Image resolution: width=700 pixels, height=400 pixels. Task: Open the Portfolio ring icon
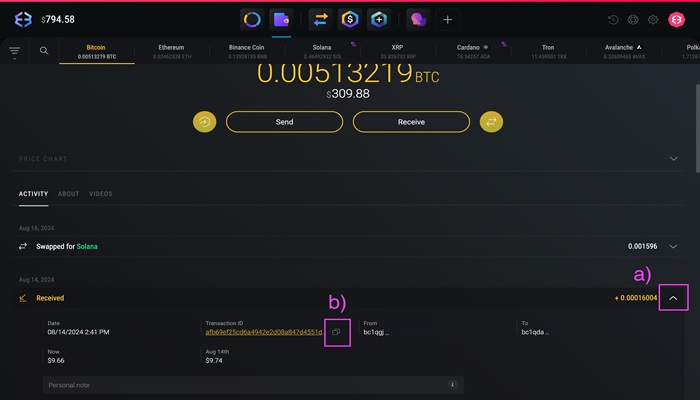pos(252,19)
